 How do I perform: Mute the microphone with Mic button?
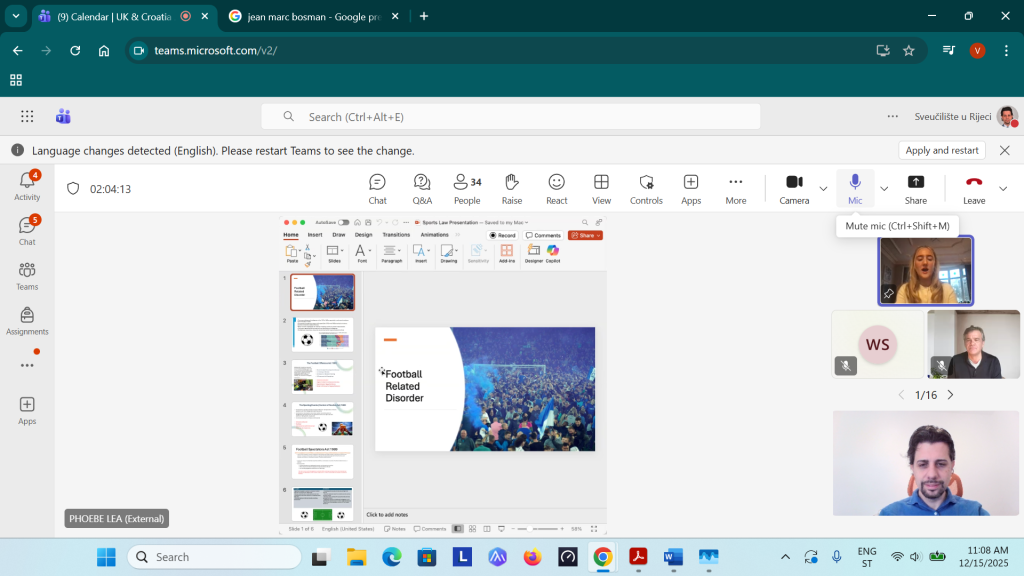855,188
